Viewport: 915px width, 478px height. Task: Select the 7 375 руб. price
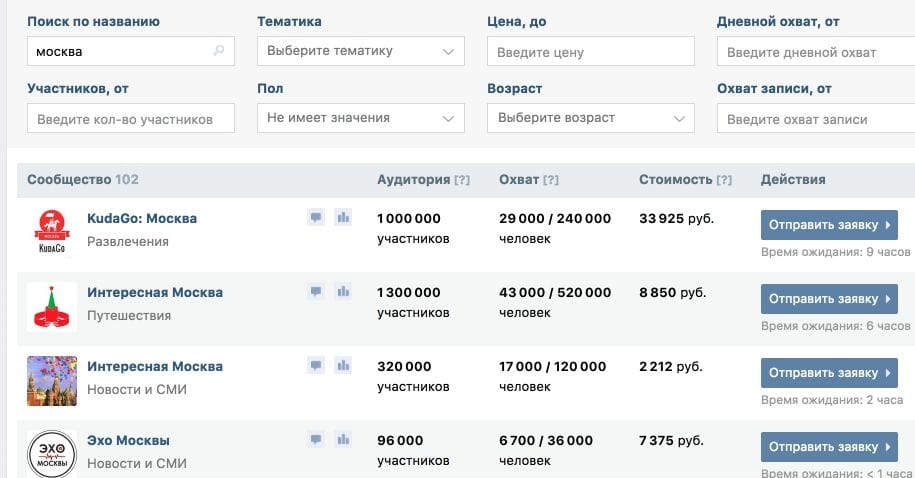tap(671, 441)
